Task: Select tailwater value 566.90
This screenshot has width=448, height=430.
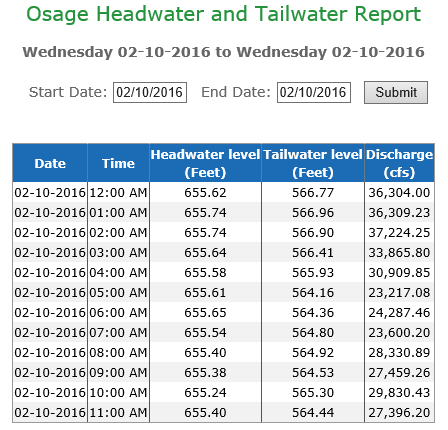Action: click(313, 232)
